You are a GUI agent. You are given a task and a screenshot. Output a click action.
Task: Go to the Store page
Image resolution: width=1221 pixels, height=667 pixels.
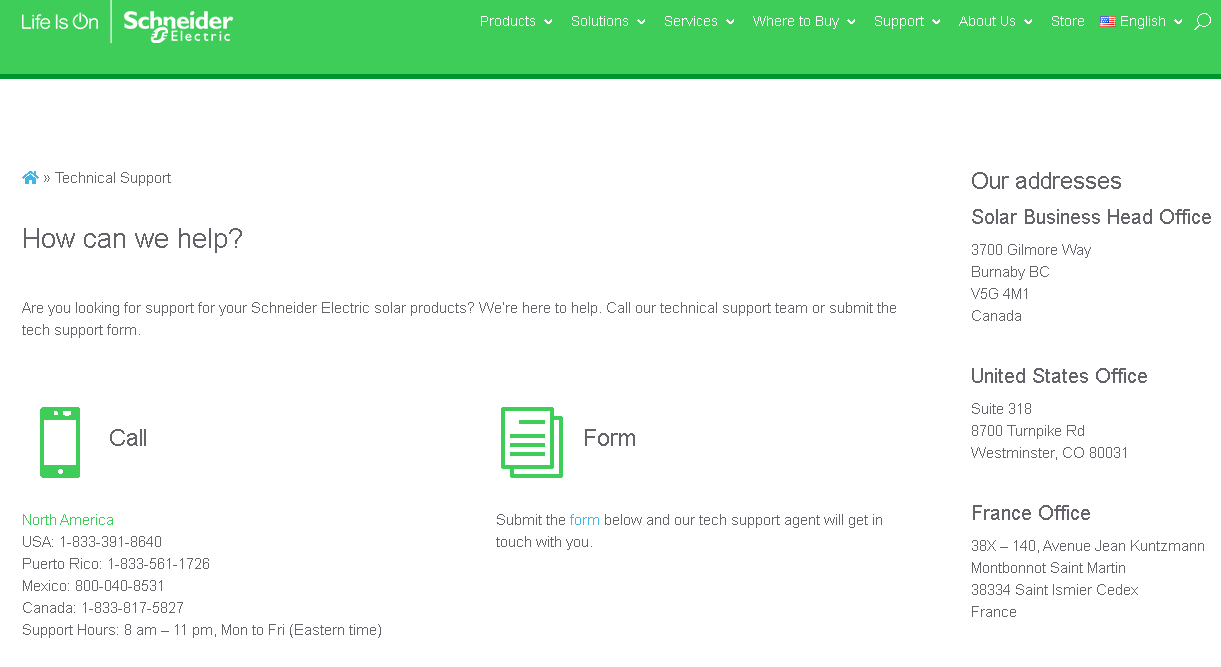point(1068,21)
